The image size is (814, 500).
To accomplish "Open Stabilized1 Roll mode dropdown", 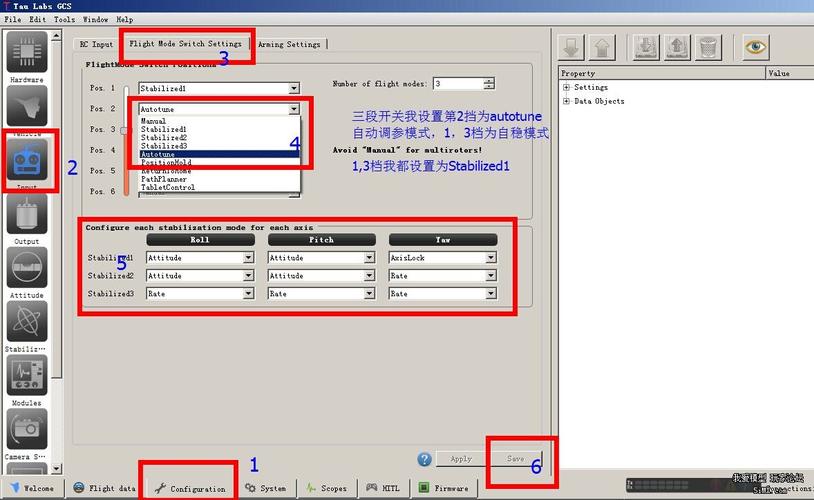I will click(200, 258).
